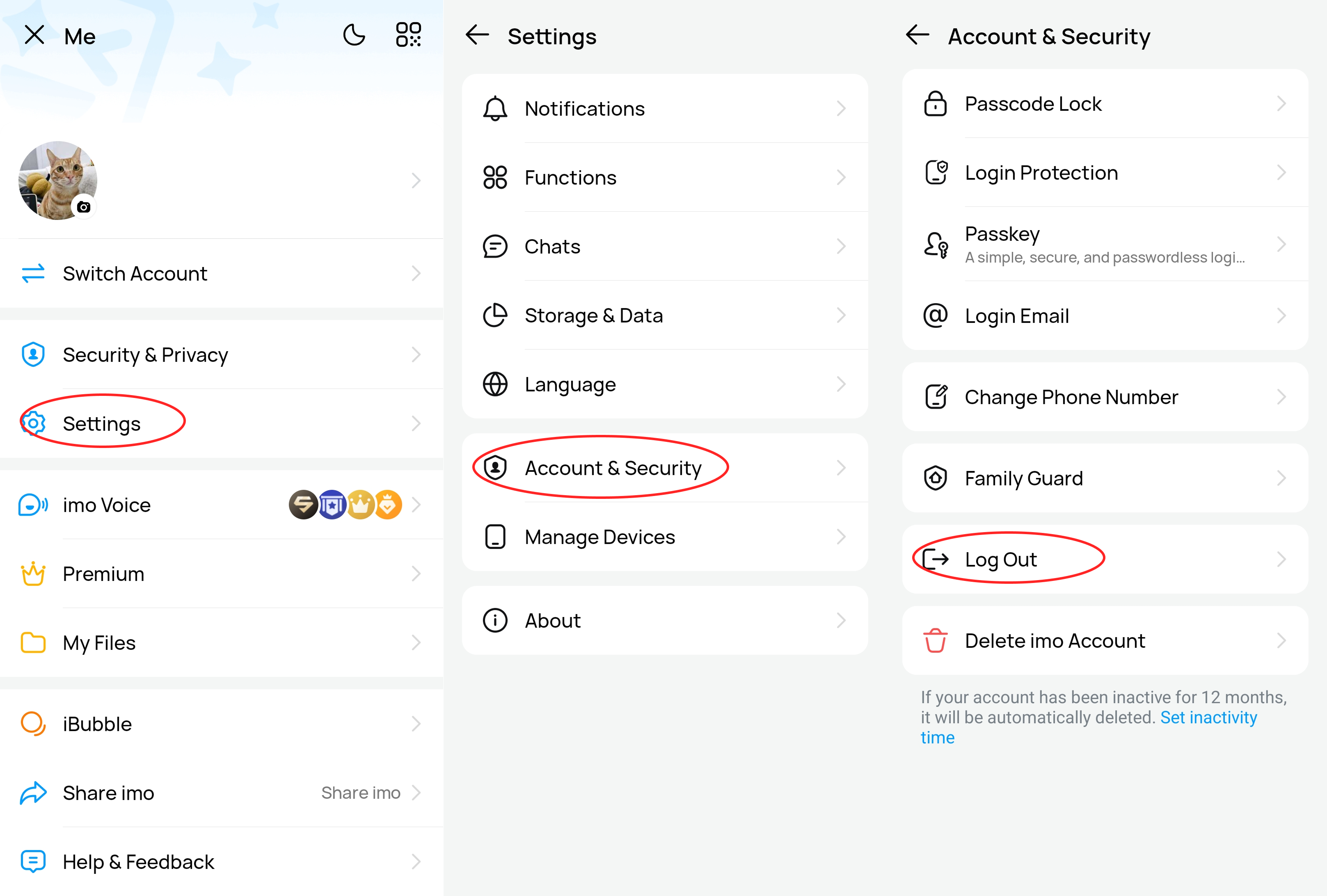
Task: Click the iBubble icon
Action: (x=33, y=724)
